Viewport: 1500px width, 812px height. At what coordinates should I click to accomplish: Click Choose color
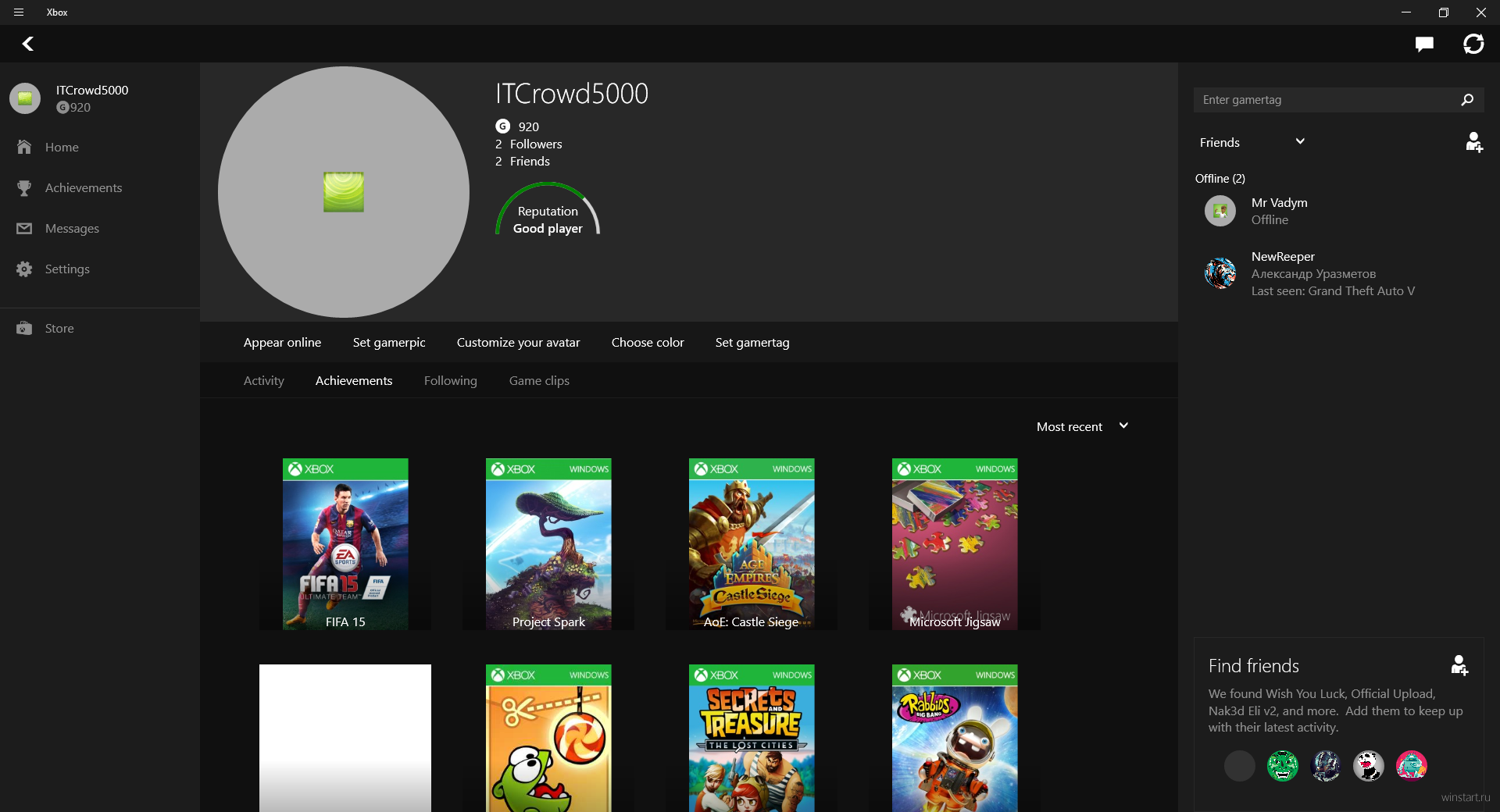pyautogui.click(x=648, y=342)
